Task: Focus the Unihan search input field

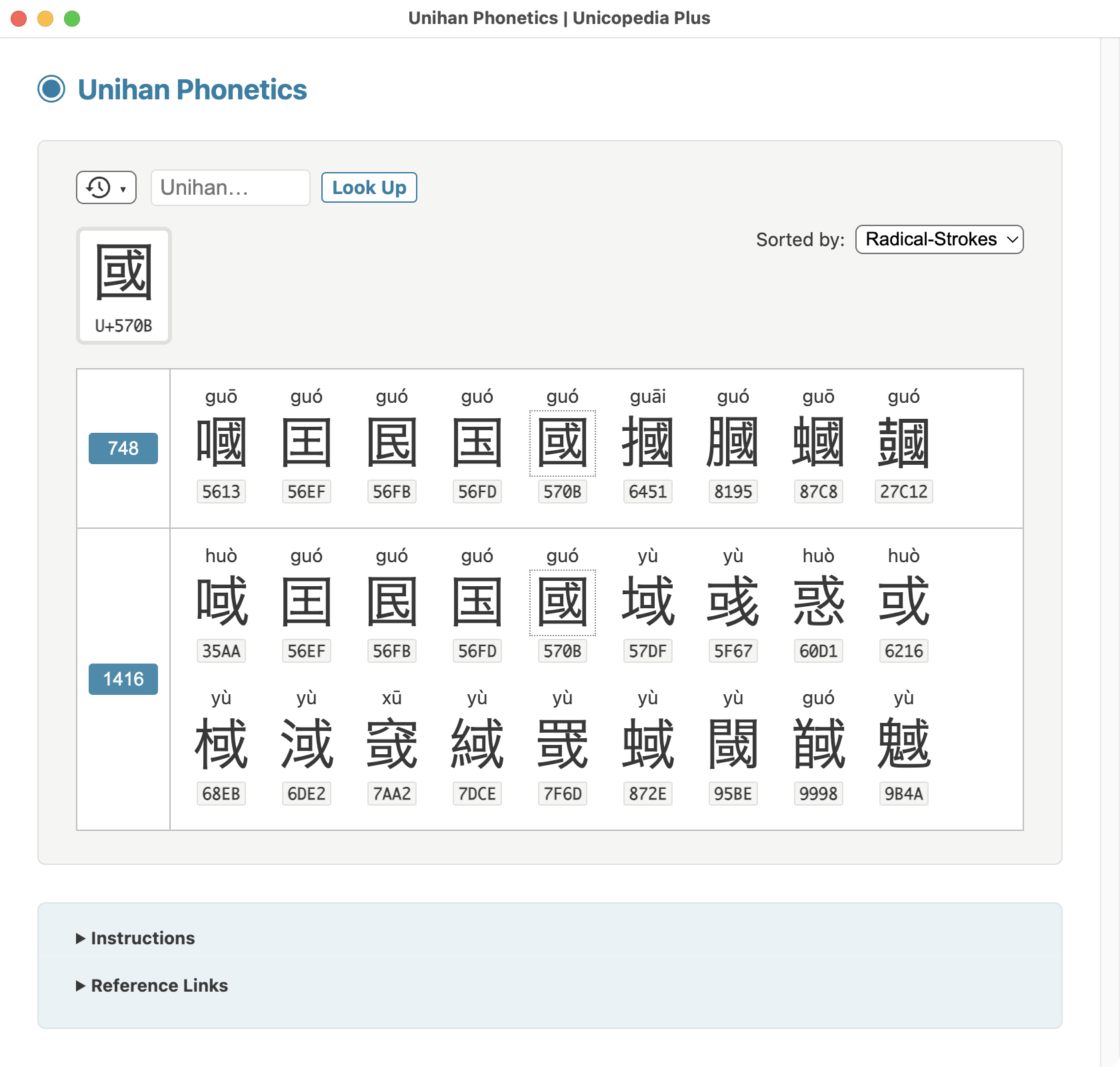Action: point(231,187)
